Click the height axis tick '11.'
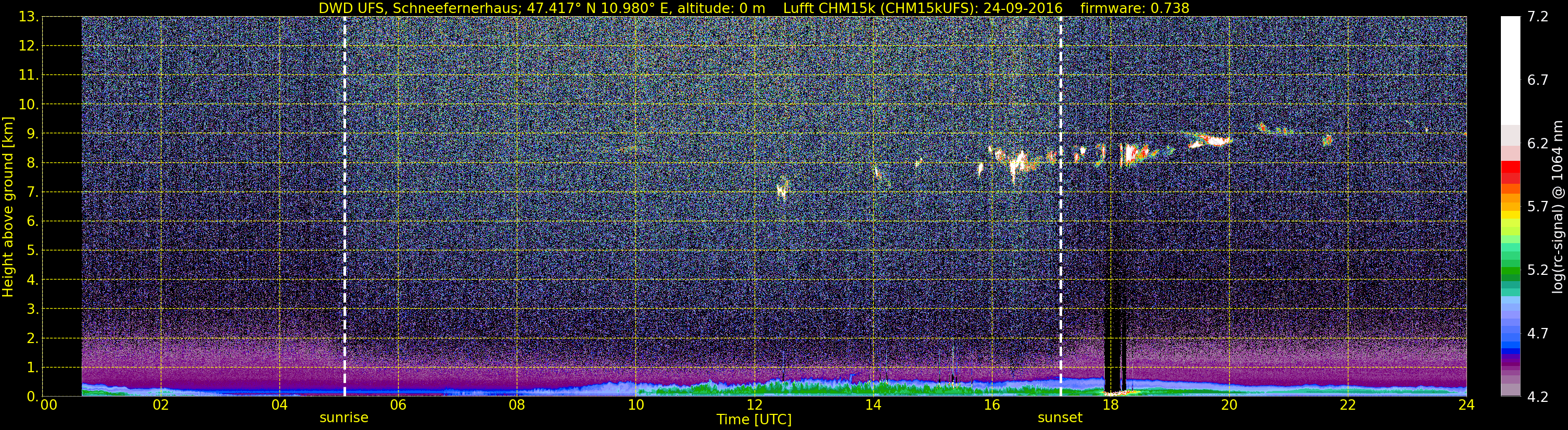Viewport: 1568px width, 430px height. [28, 75]
